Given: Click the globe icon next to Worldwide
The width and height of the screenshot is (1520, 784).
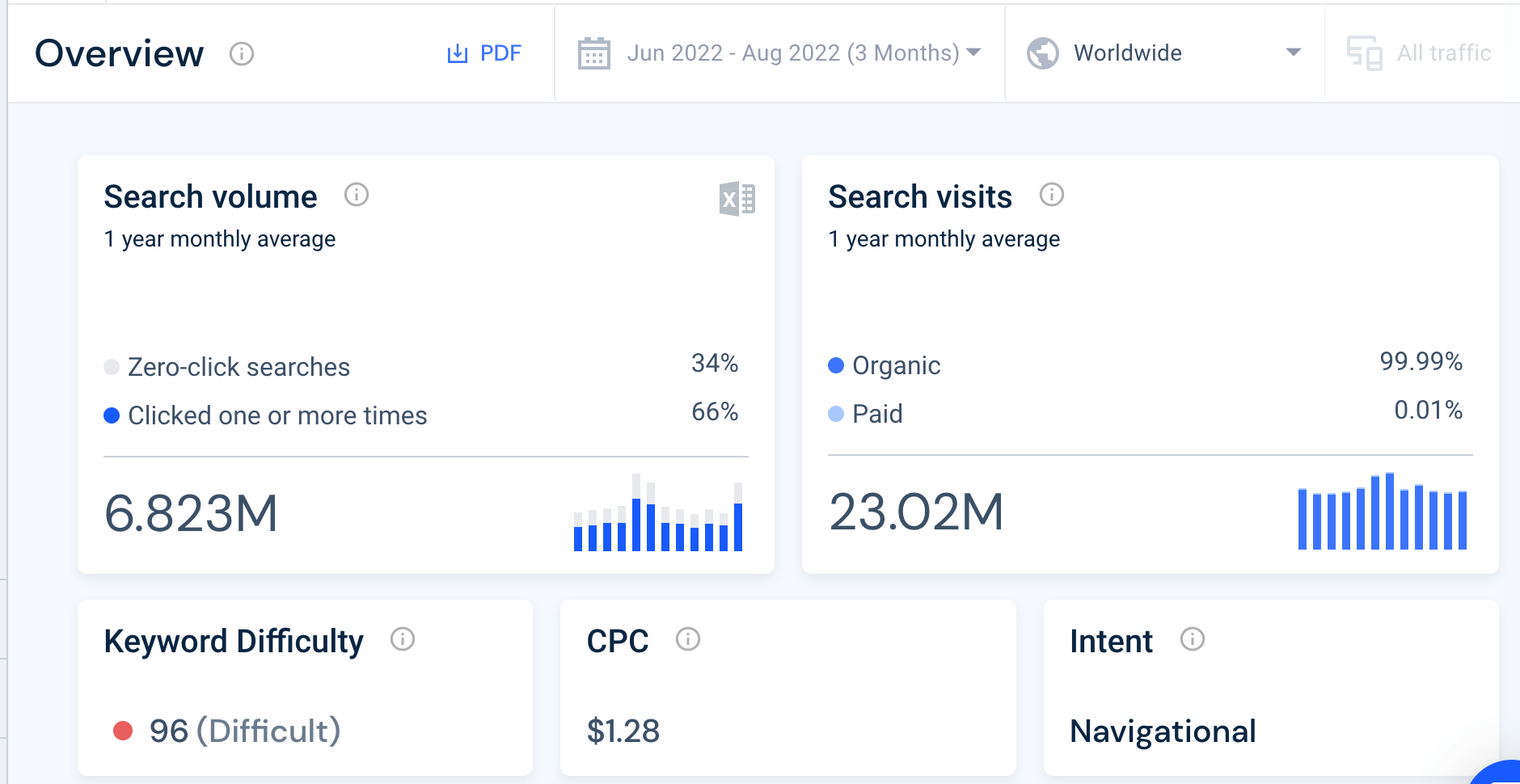Looking at the screenshot, I should (x=1042, y=53).
